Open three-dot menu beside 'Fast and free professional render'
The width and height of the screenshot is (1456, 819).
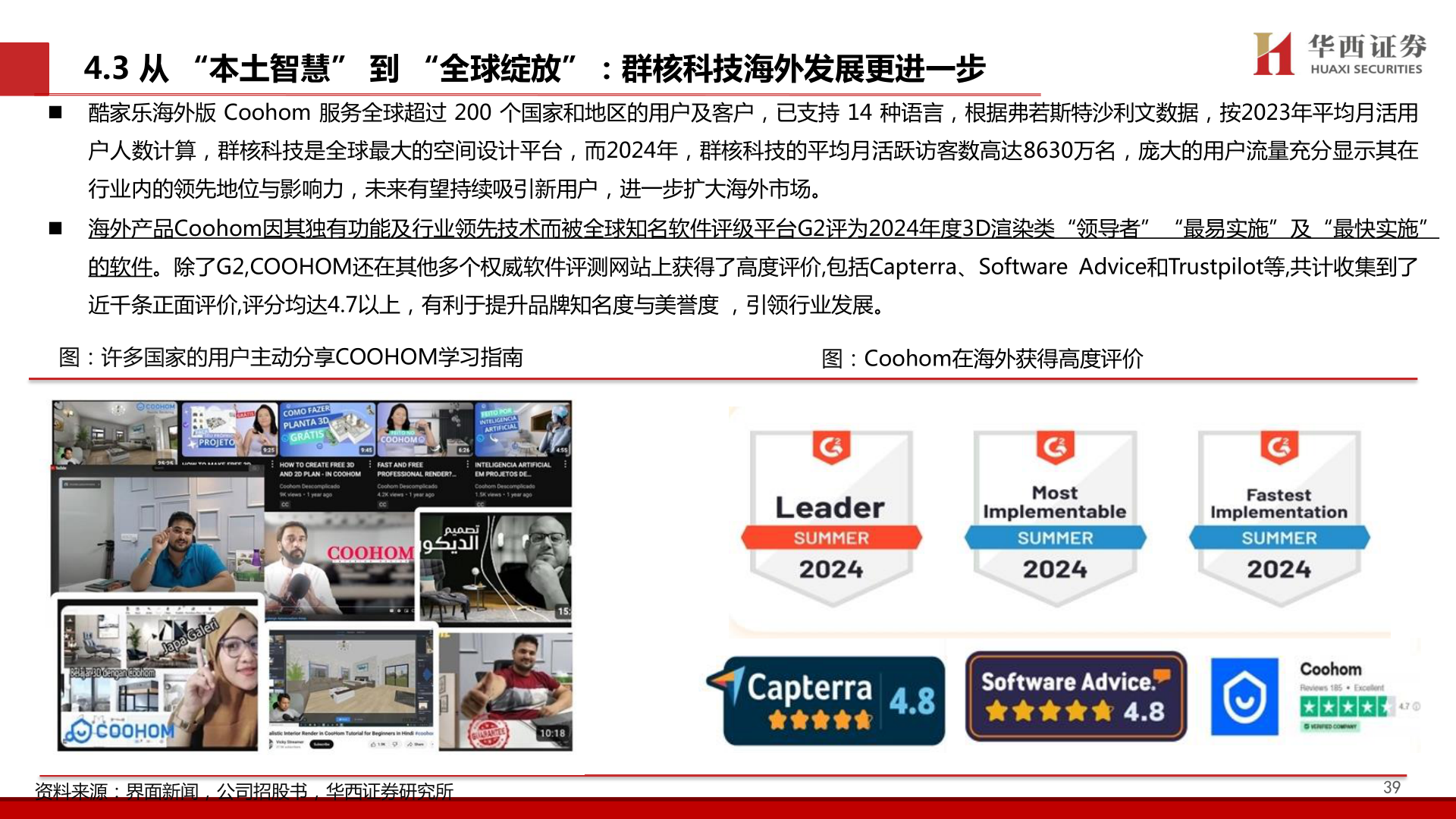tap(467, 464)
